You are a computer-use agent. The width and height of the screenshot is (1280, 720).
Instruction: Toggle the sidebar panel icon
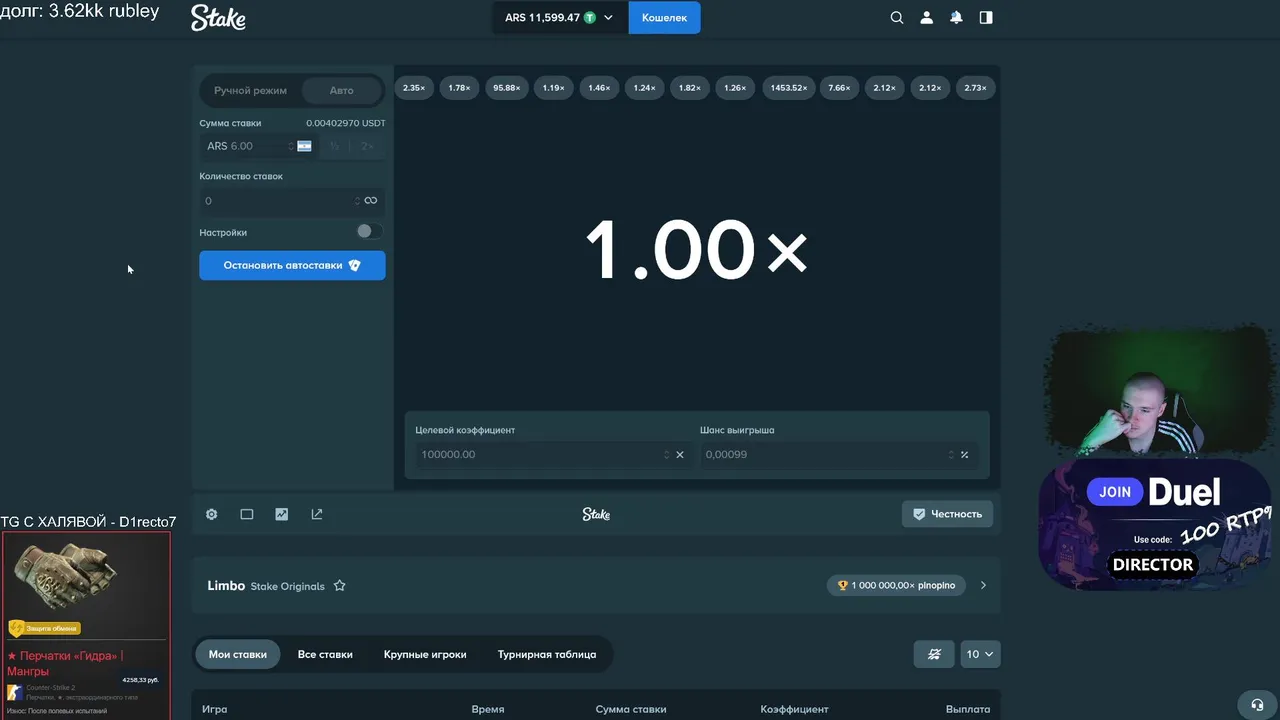(986, 18)
